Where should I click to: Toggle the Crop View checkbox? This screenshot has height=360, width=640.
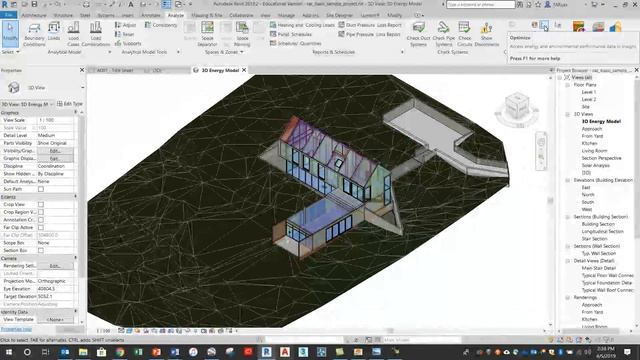(x=41, y=204)
